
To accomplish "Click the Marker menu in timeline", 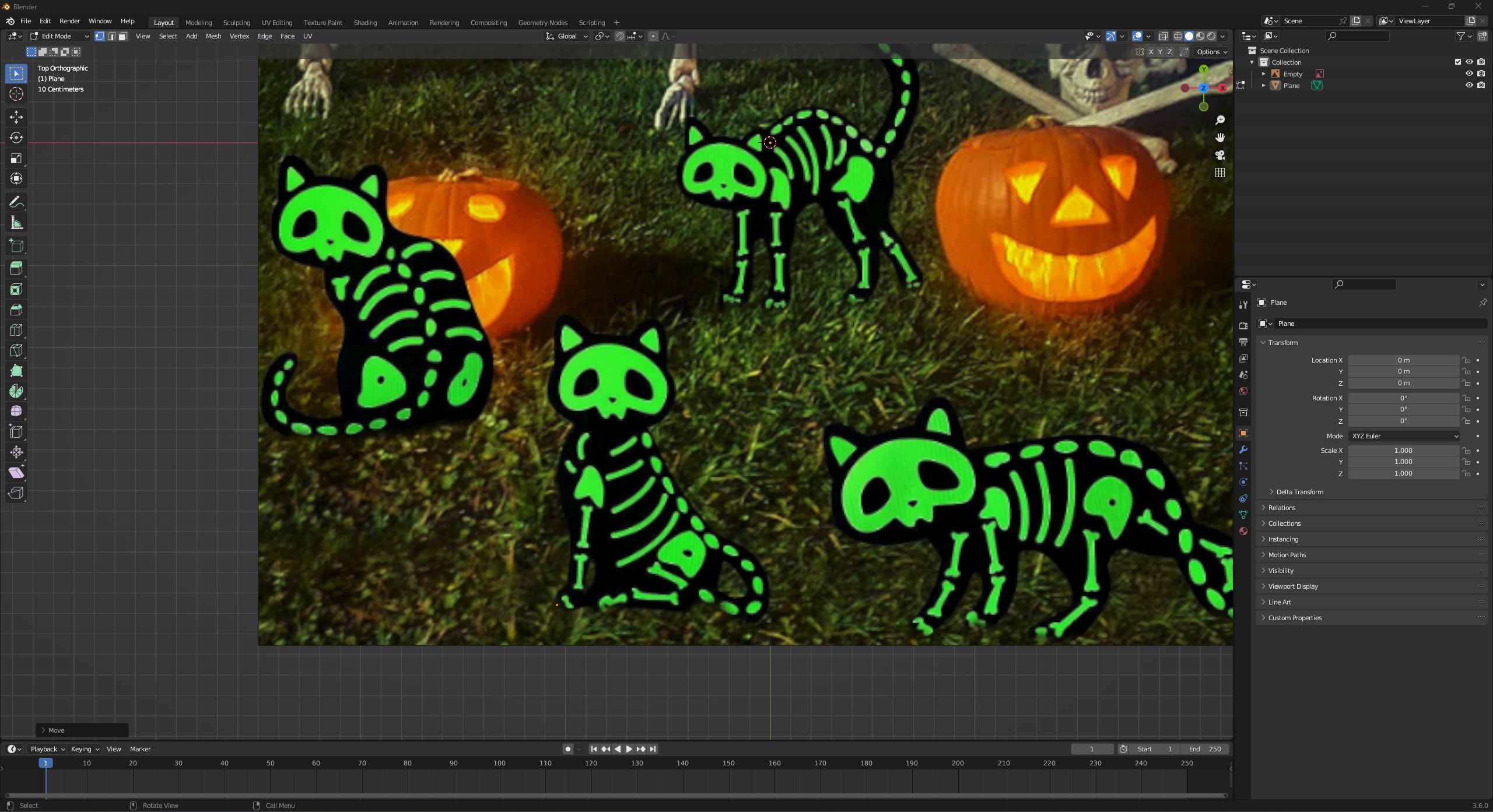I will coord(140,749).
